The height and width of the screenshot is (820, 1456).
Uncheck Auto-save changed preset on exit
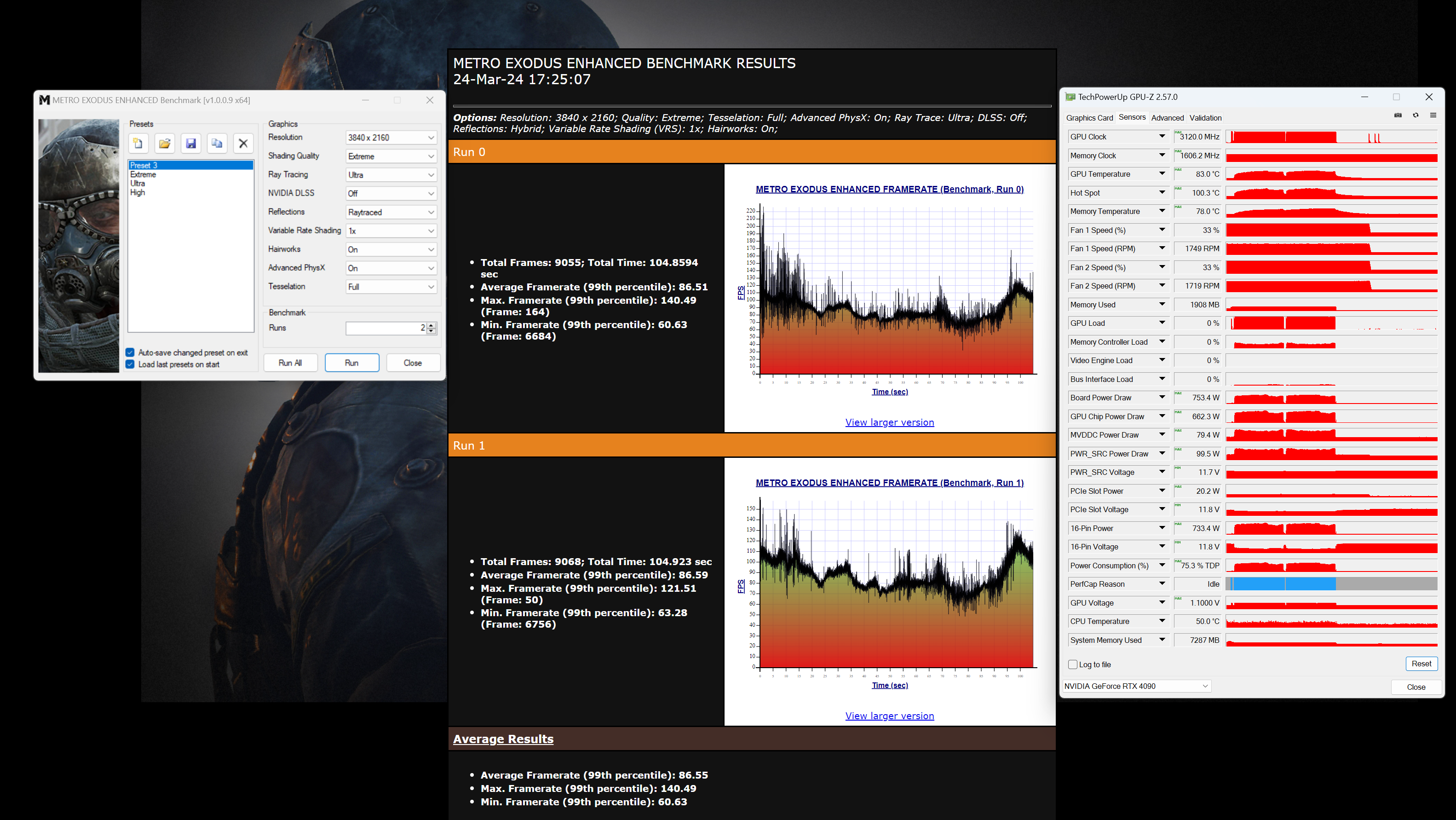pyautogui.click(x=130, y=352)
